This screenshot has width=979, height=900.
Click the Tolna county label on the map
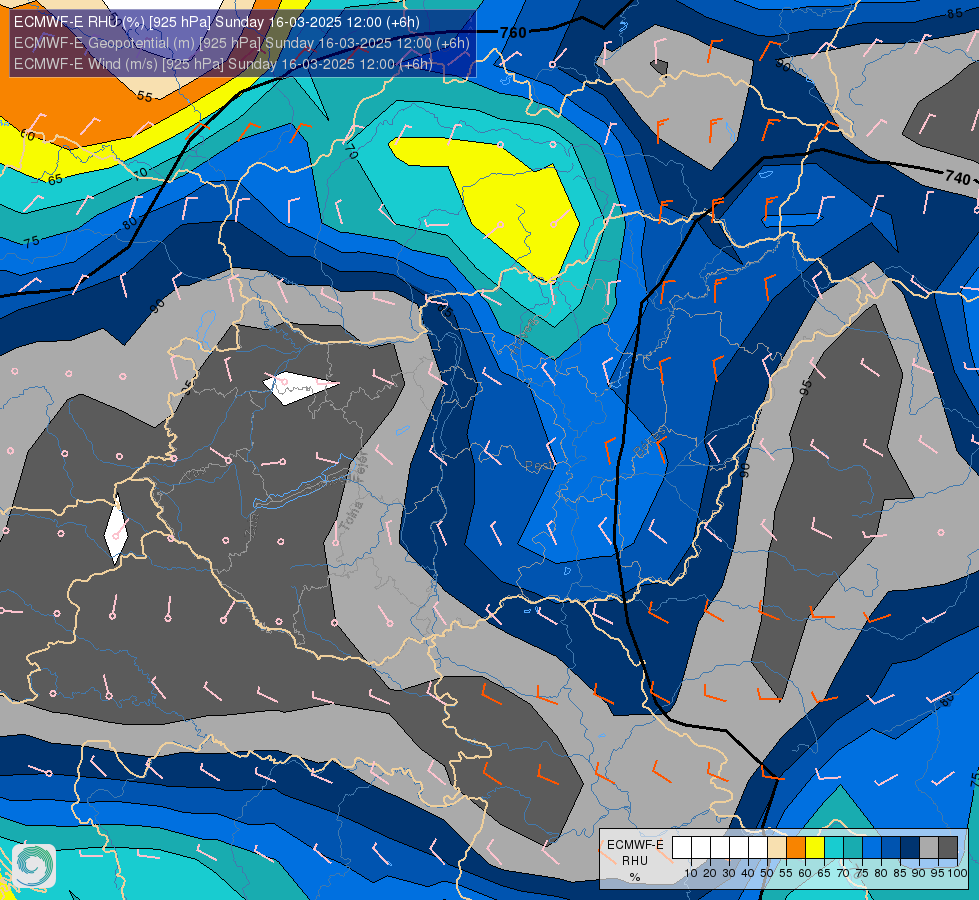[x=353, y=517]
